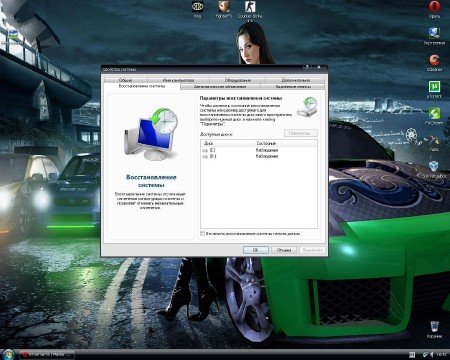450x360 pixels.
Task: Launch the uTorrent desktop icon
Action: pyautogui.click(x=434, y=89)
